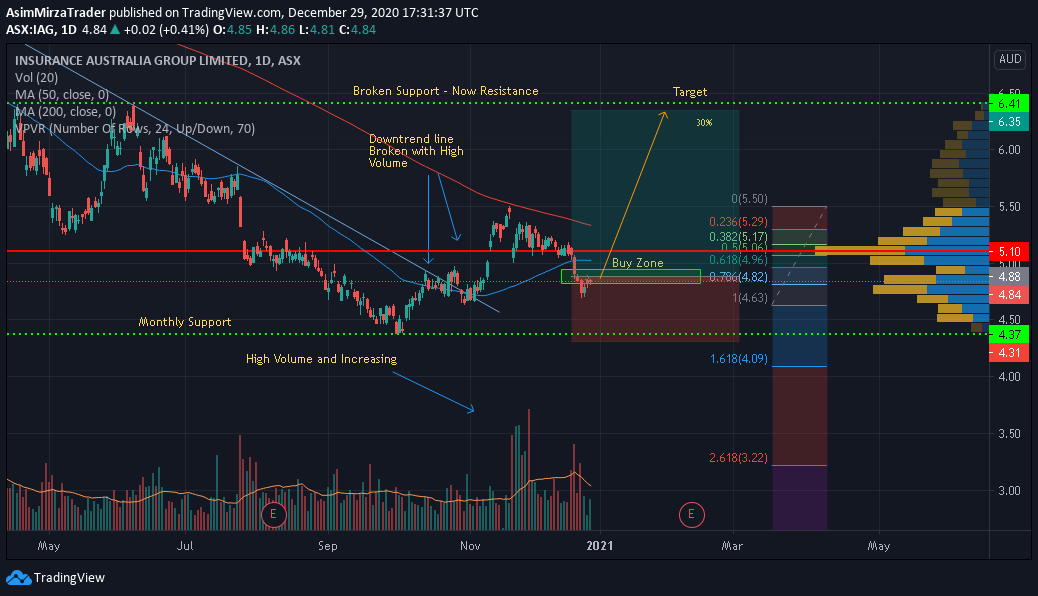Click the 30% label in target zone
The height and width of the screenshot is (596, 1038).
pyautogui.click(x=704, y=123)
